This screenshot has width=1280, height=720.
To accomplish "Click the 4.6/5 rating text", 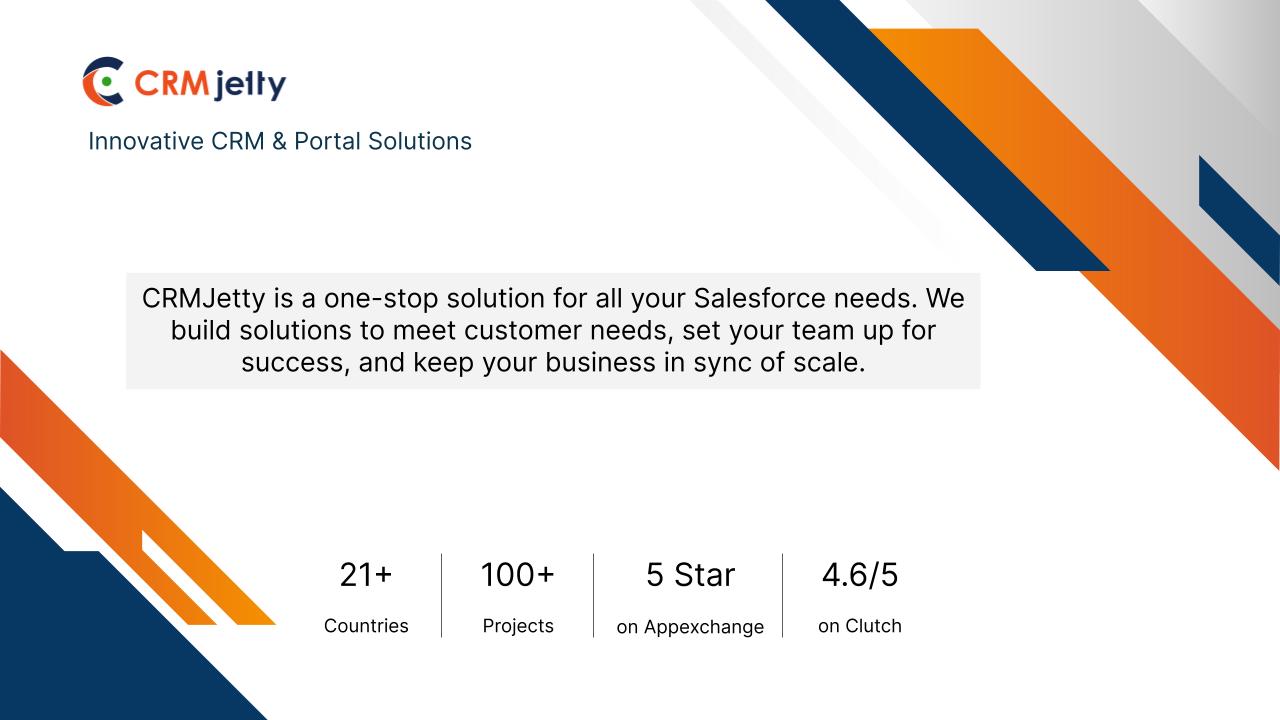I will pos(860,575).
